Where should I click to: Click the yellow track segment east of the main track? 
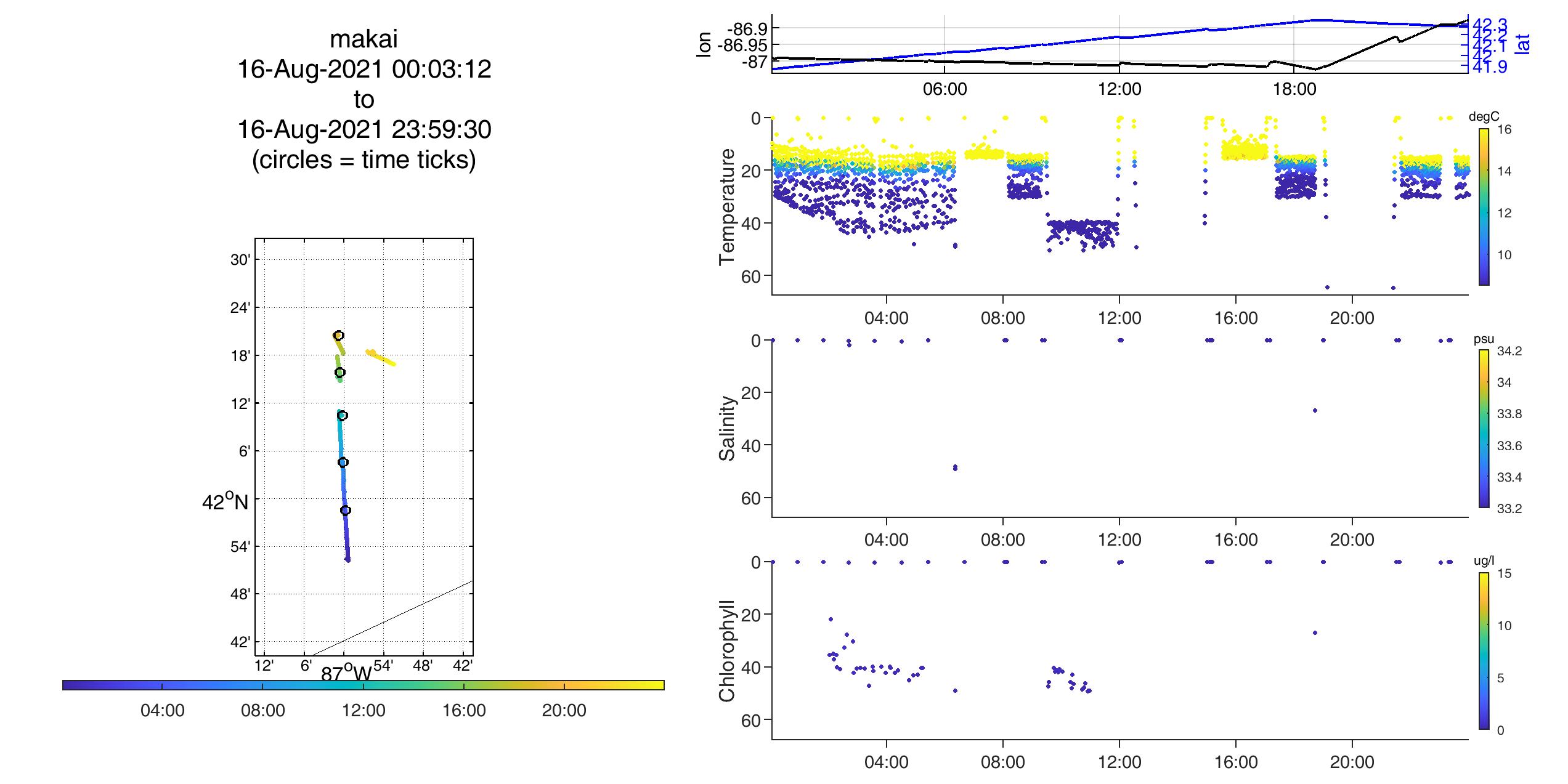tap(380, 357)
